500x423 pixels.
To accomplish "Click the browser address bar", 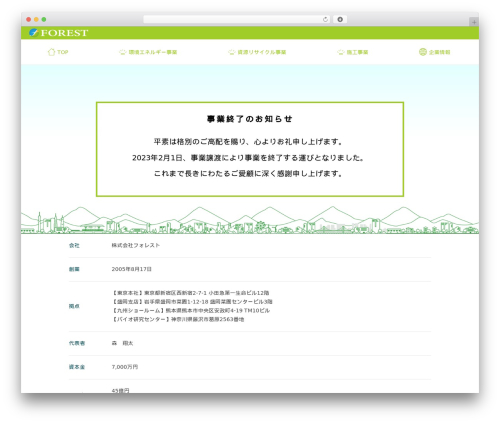I will click(x=237, y=20).
